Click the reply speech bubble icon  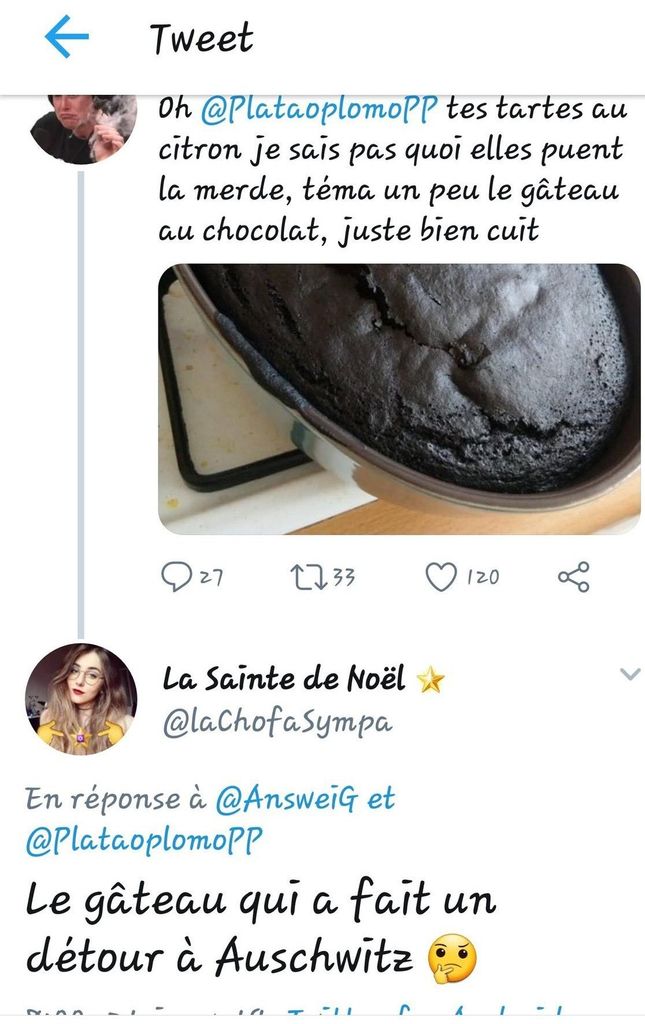click(x=175, y=577)
